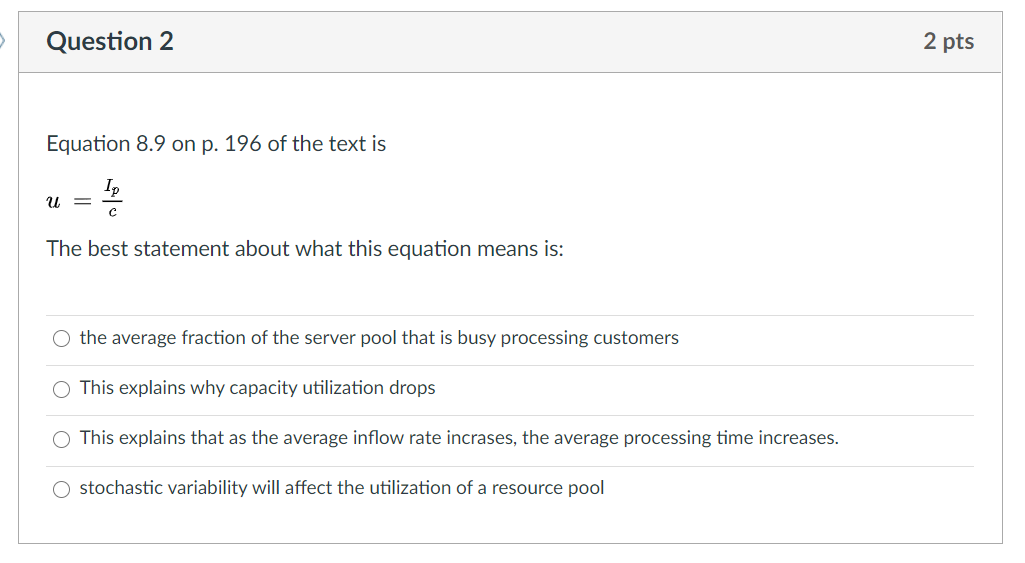Click the c denominator of the fraction
This screenshot has width=1025, height=563.
pos(111,210)
